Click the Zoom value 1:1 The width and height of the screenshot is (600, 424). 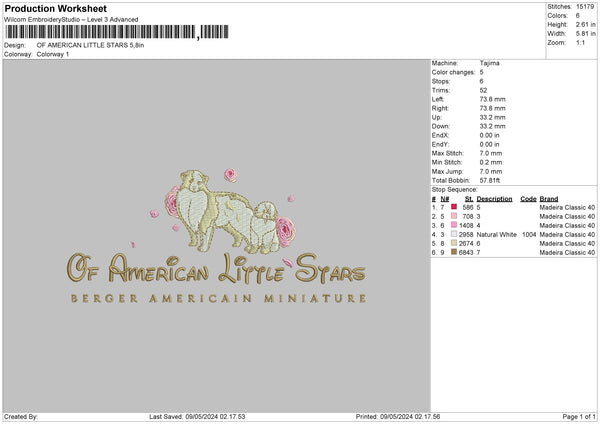coord(580,42)
